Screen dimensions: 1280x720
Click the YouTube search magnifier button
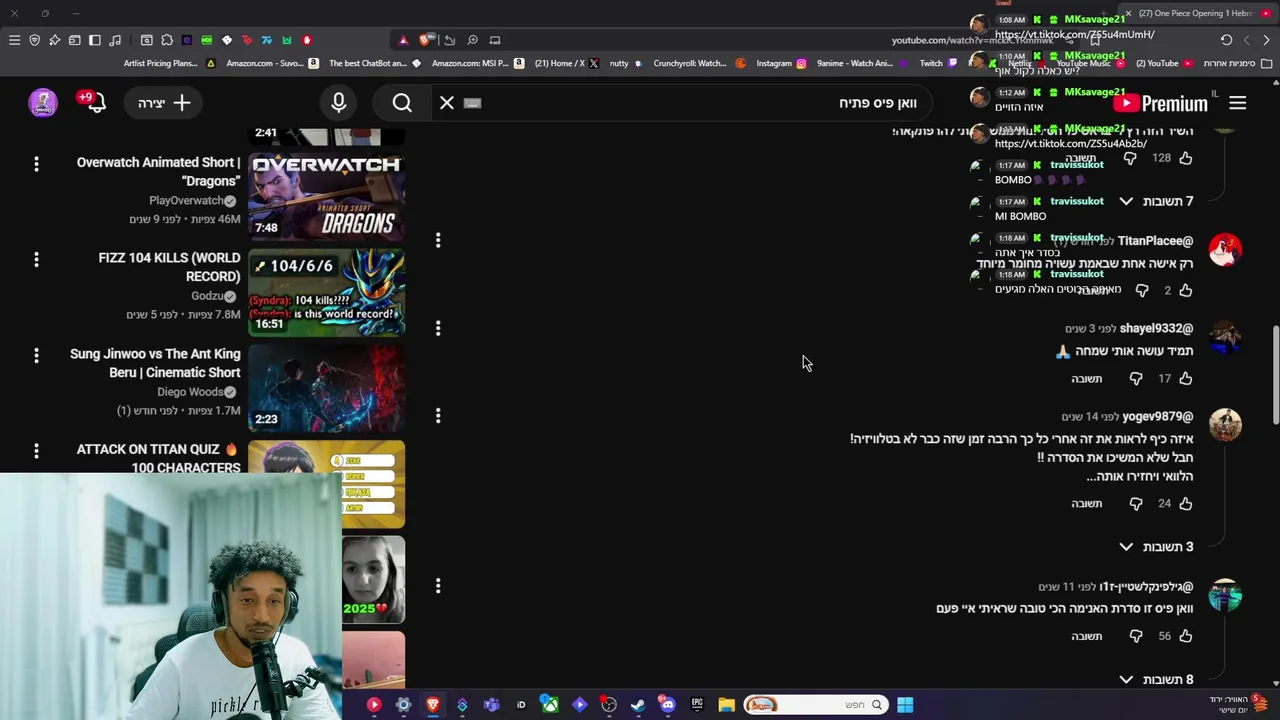click(x=402, y=103)
